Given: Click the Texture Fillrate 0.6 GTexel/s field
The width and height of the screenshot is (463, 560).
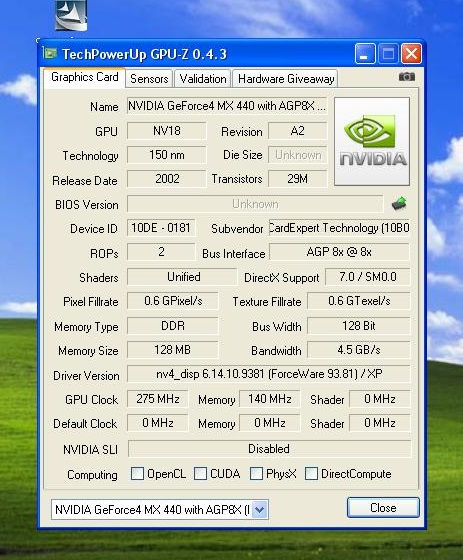Looking at the screenshot, I should pyautogui.click(x=359, y=301).
